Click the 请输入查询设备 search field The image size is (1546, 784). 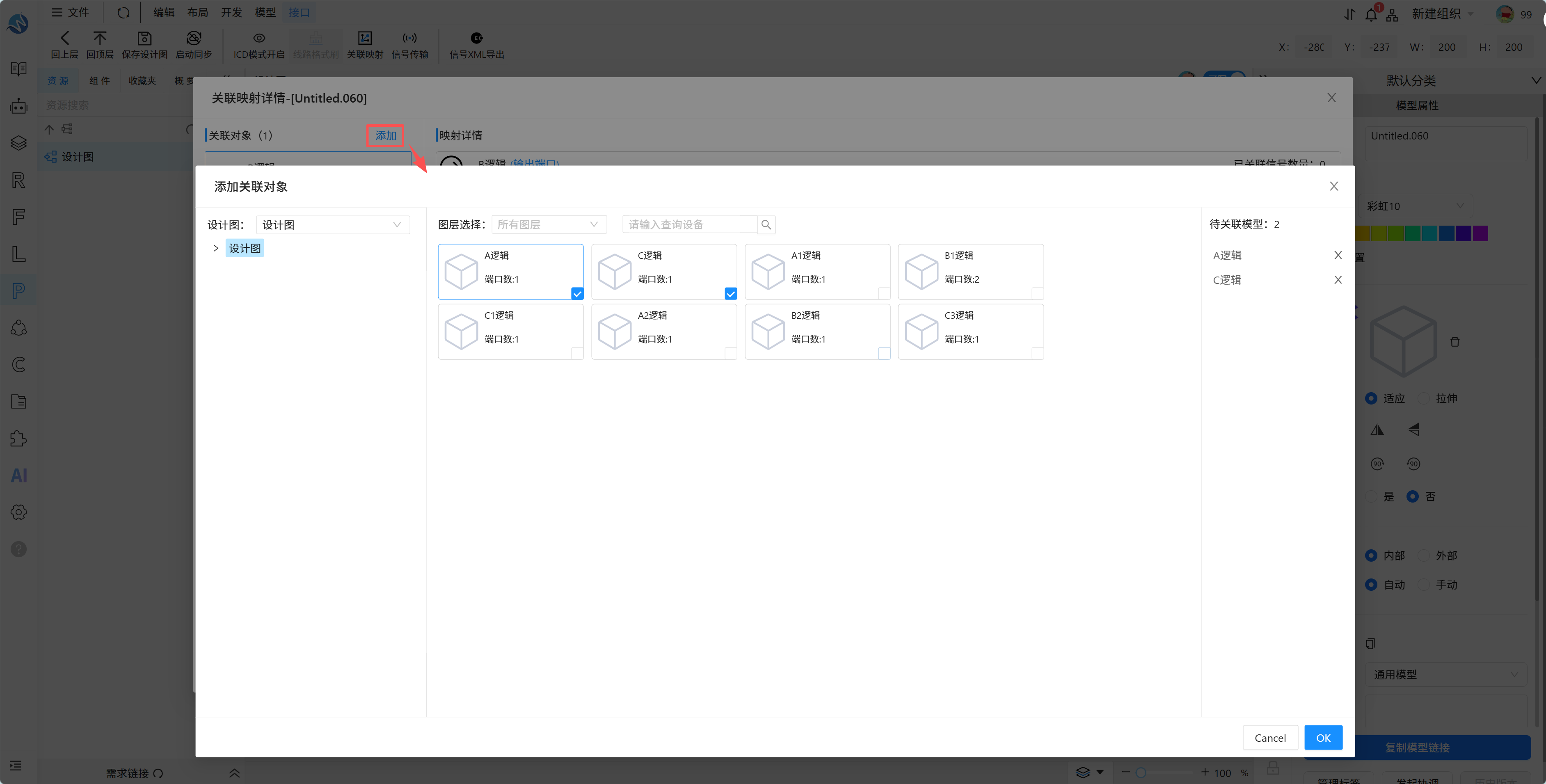coord(690,224)
